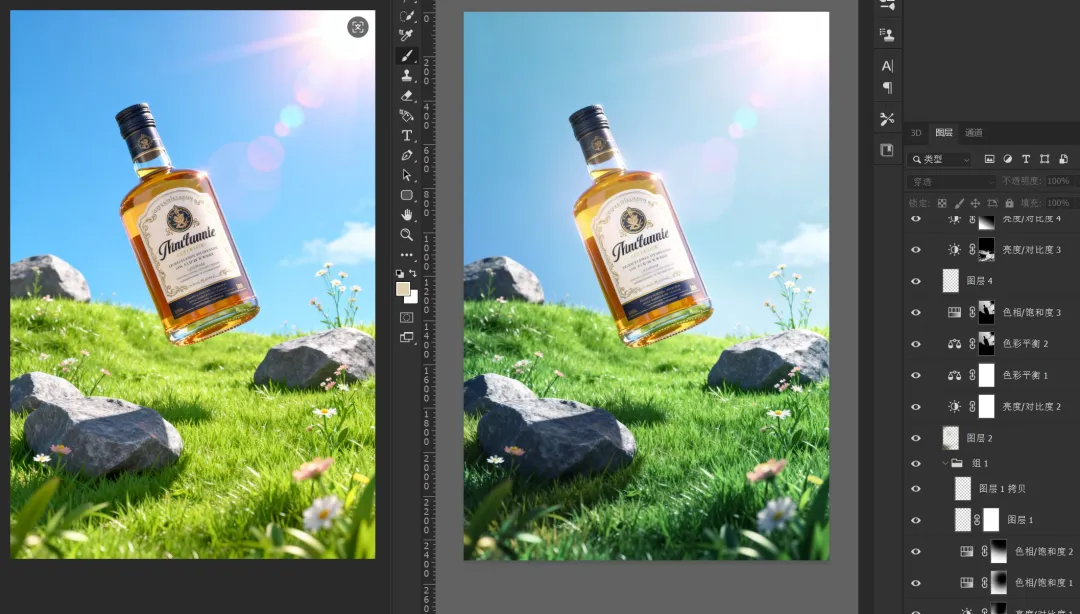This screenshot has width=1080, height=614.
Task: Toggle visibility of 色彩平衡 1 layer
Action: (x=916, y=375)
